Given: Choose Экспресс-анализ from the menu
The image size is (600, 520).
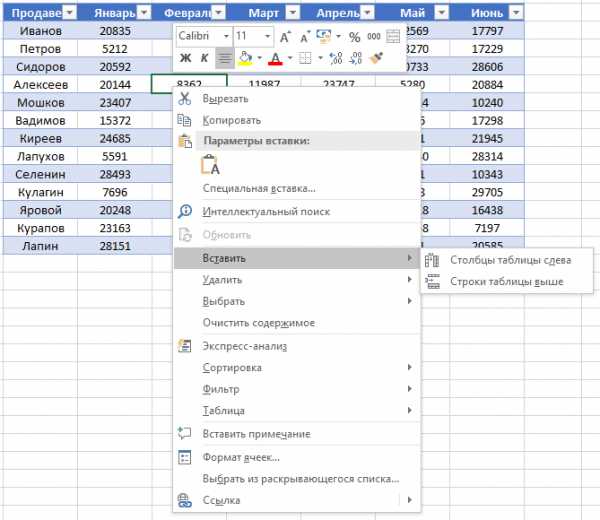Looking at the screenshot, I should click(297, 346).
